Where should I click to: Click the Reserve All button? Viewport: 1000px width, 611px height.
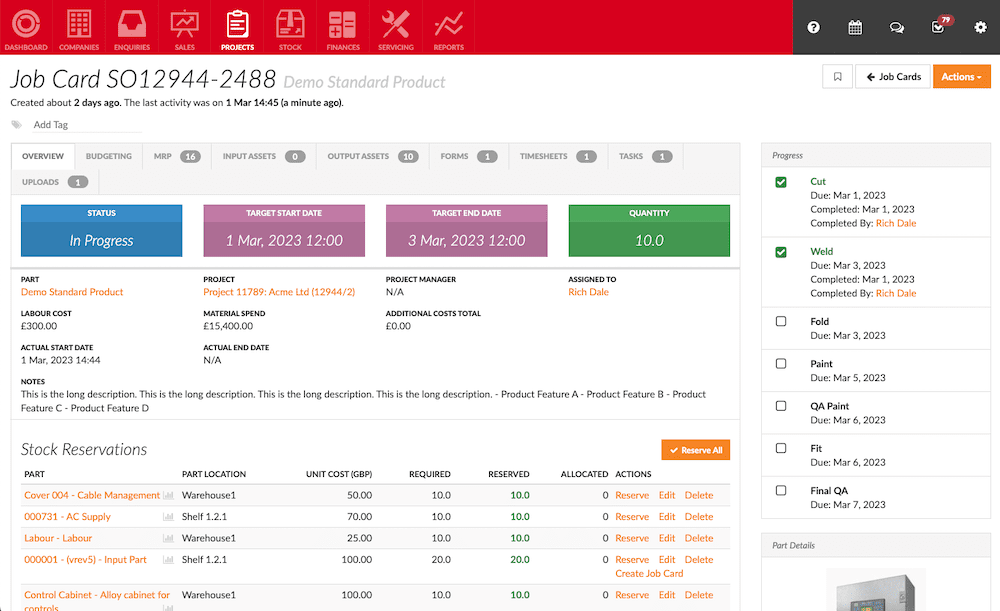coord(695,450)
